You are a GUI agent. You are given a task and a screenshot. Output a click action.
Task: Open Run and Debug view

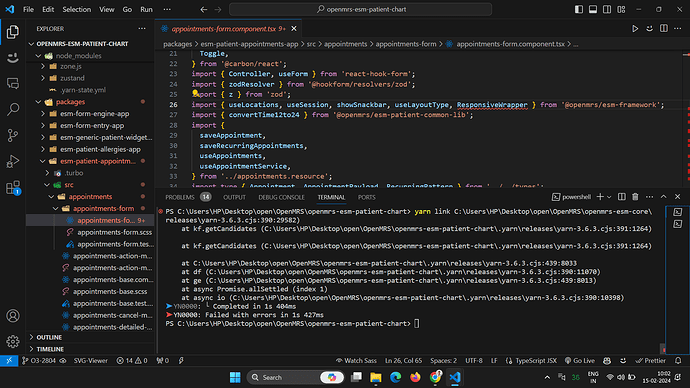(13, 161)
